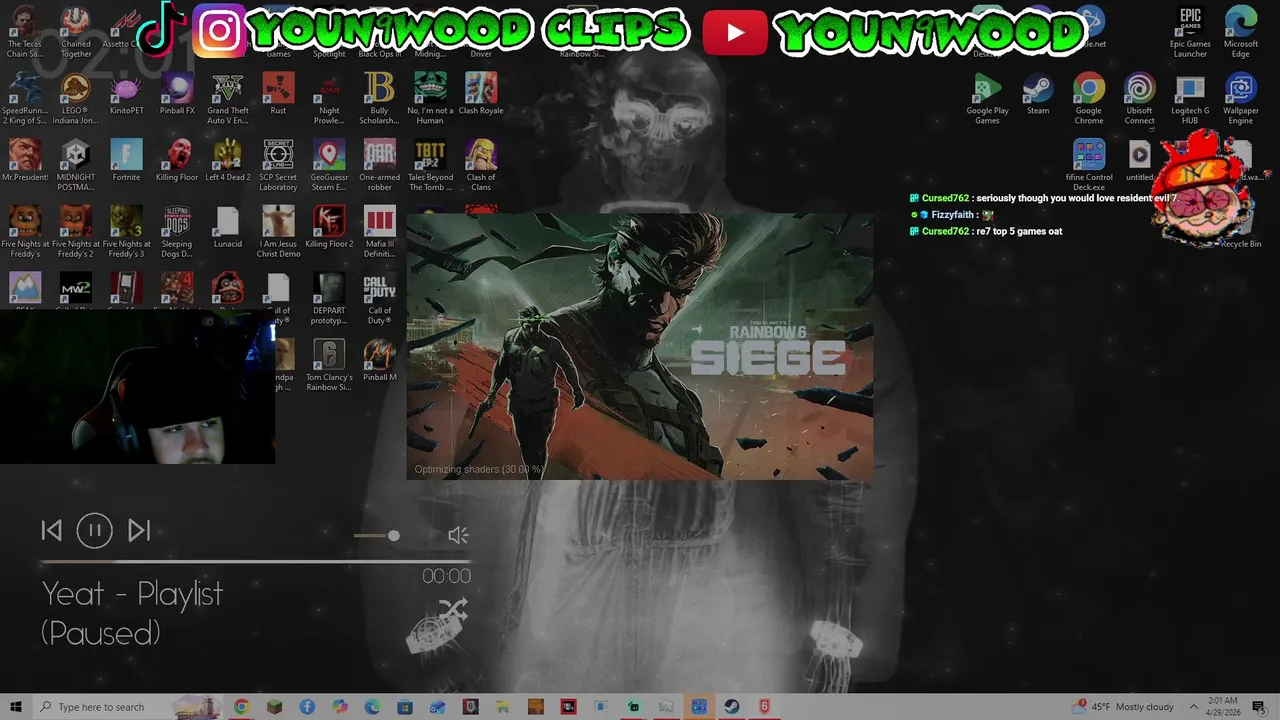The width and height of the screenshot is (1280, 720).
Task: Open Logitech G HUB shortcut
Action: pos(1190,99)
